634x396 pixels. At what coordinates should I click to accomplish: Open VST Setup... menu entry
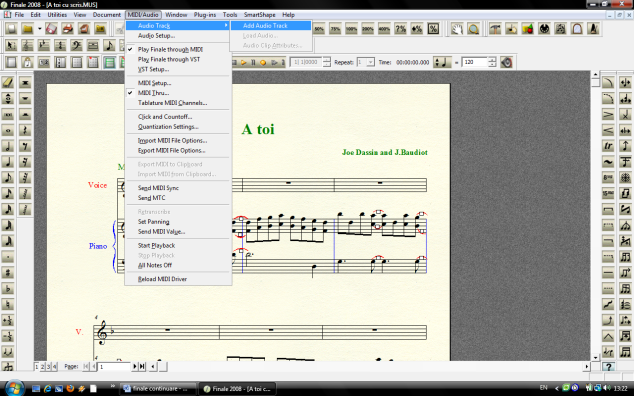tap(178, 69)
